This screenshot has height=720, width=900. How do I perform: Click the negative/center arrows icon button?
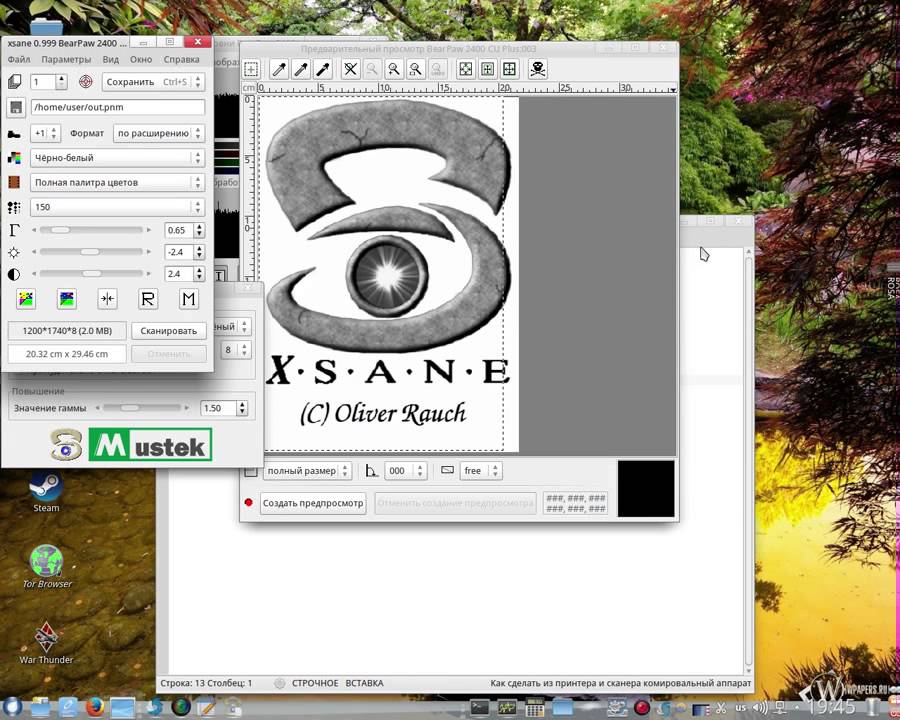(107, 299)
